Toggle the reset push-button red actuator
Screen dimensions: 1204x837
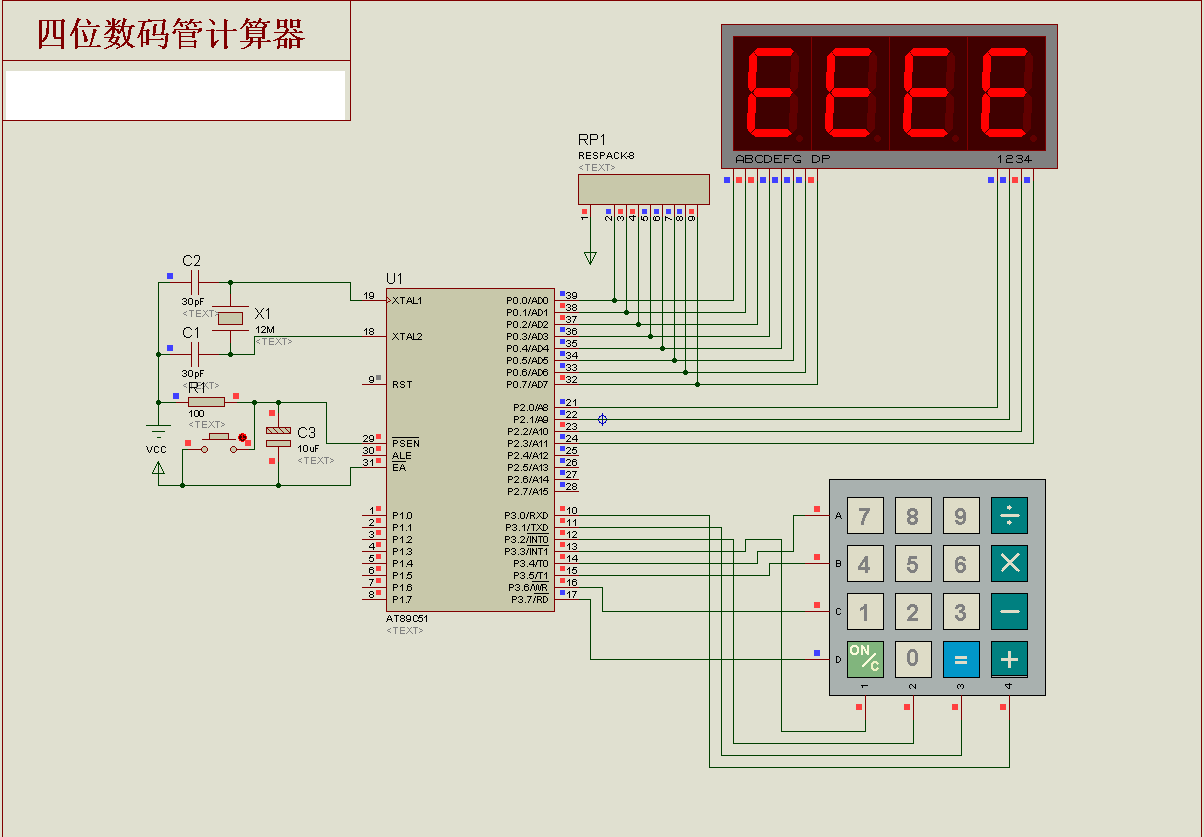pos(242,437)
